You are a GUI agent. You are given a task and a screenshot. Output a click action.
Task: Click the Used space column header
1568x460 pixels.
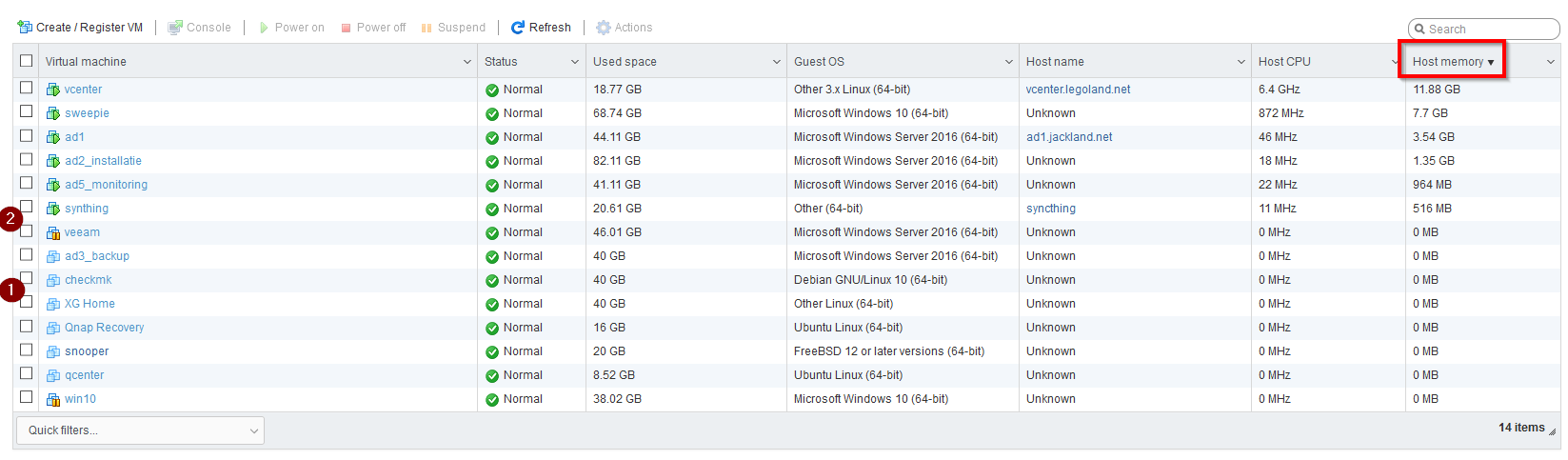point(625,62)
